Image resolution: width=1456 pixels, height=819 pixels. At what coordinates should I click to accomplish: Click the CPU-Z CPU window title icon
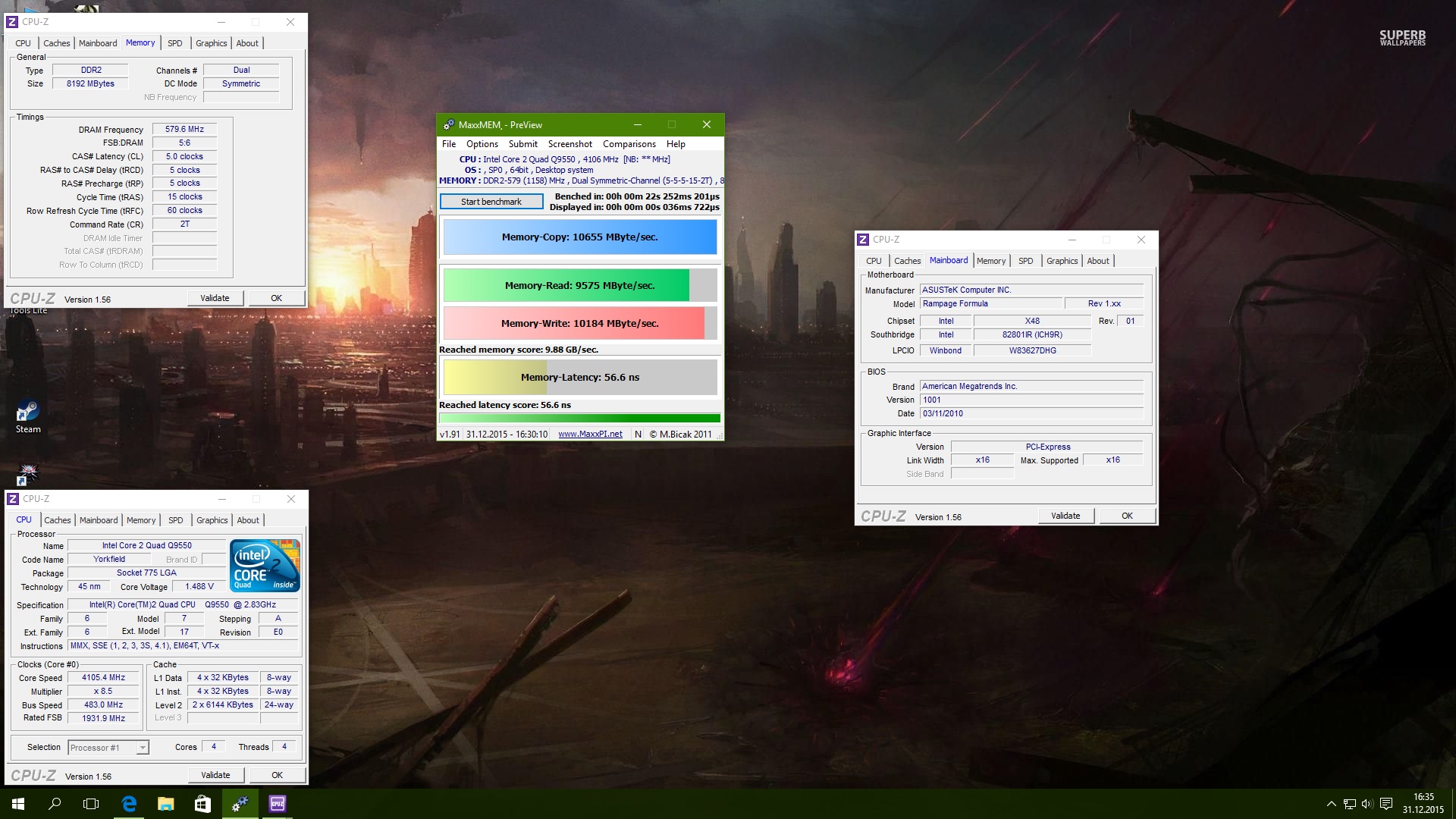(x=13, y=499)
